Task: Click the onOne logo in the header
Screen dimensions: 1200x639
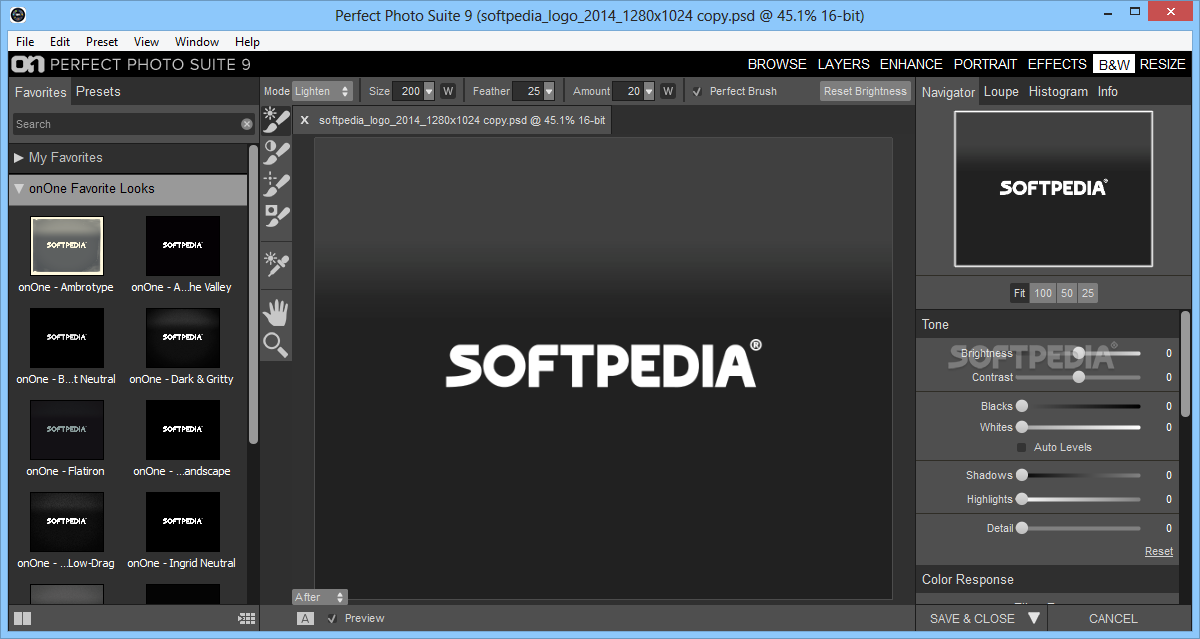Action: (x=27, y=64)
